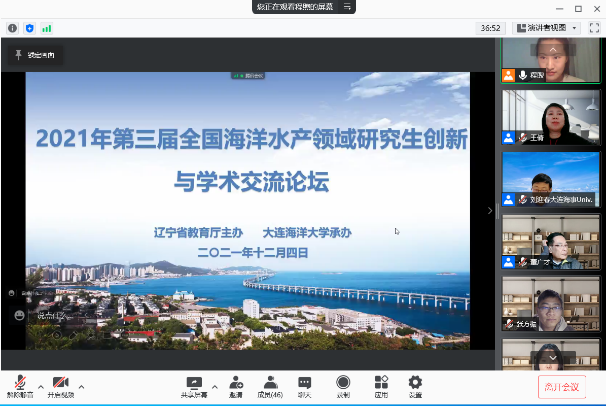Click the muted mic icon on fourth tile

tap(523, 262)
